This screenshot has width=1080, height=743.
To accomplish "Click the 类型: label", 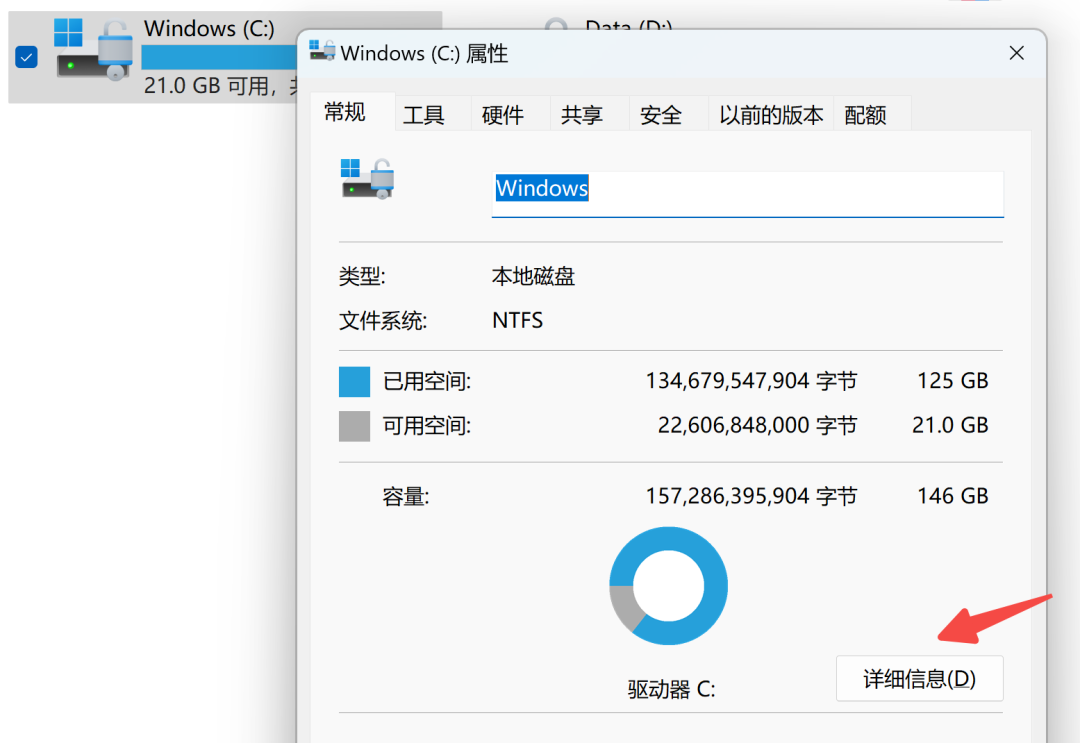I will click(362, 276).
